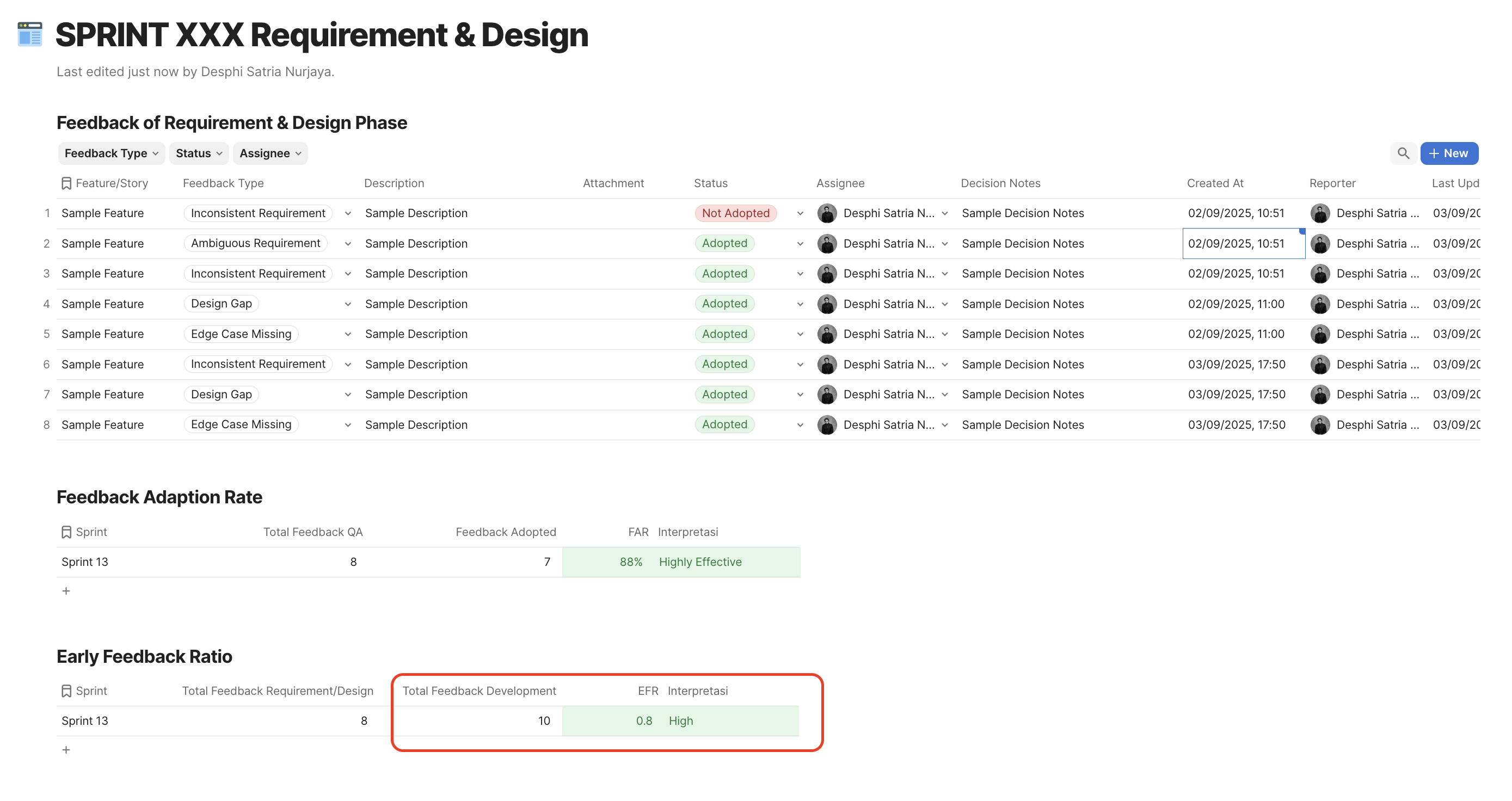
Task: Click row 4 reporter avatar
Action: (1320, 304)
